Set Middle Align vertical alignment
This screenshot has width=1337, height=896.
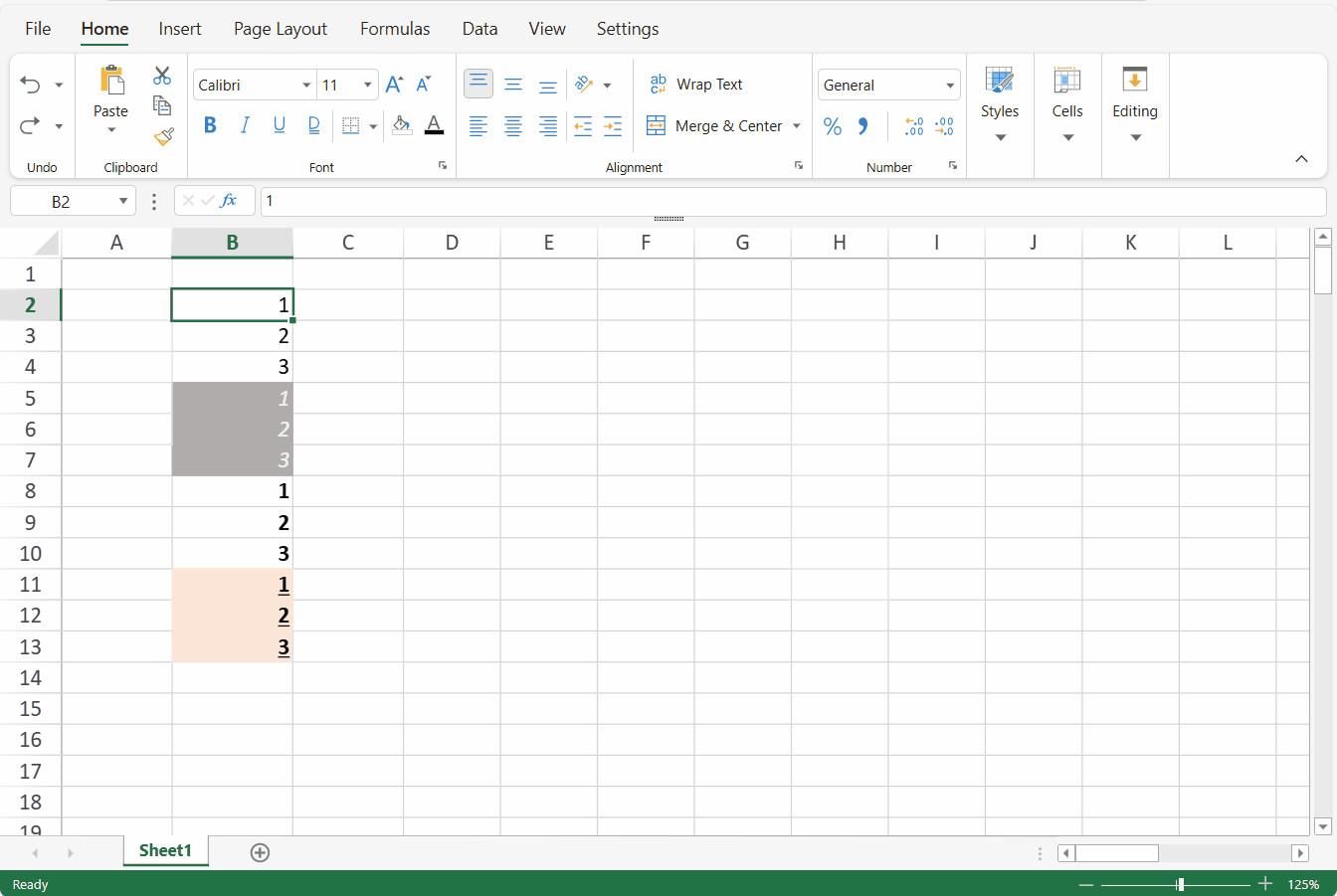[513, 85]
